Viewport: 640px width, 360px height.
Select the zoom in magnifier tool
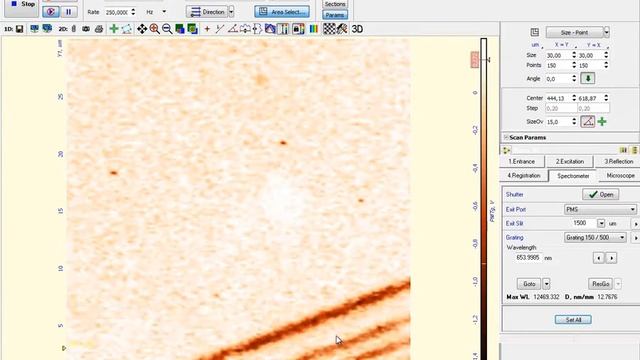[x=154, y=29]
